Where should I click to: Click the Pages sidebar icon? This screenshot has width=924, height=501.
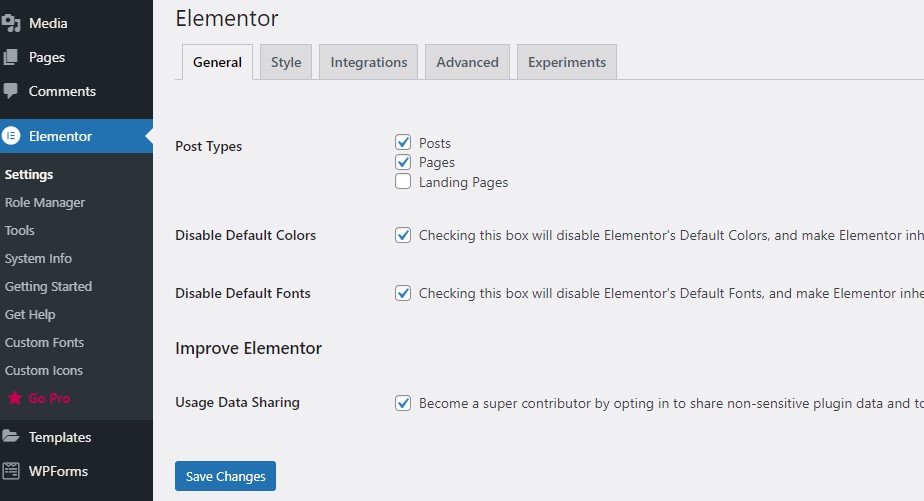(11, 57)
